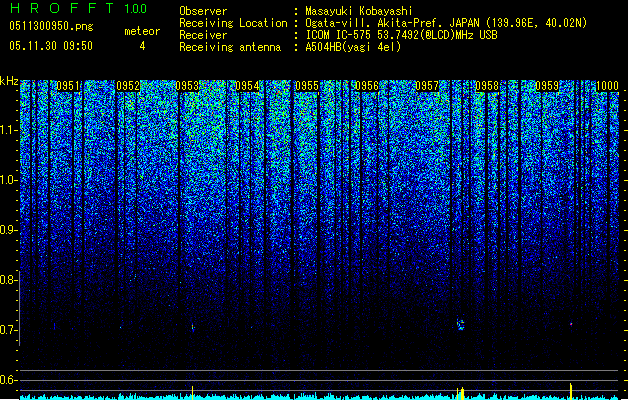Click the 0955 time marker
Viewport: 629px width, 400px height.
point(307,86)
